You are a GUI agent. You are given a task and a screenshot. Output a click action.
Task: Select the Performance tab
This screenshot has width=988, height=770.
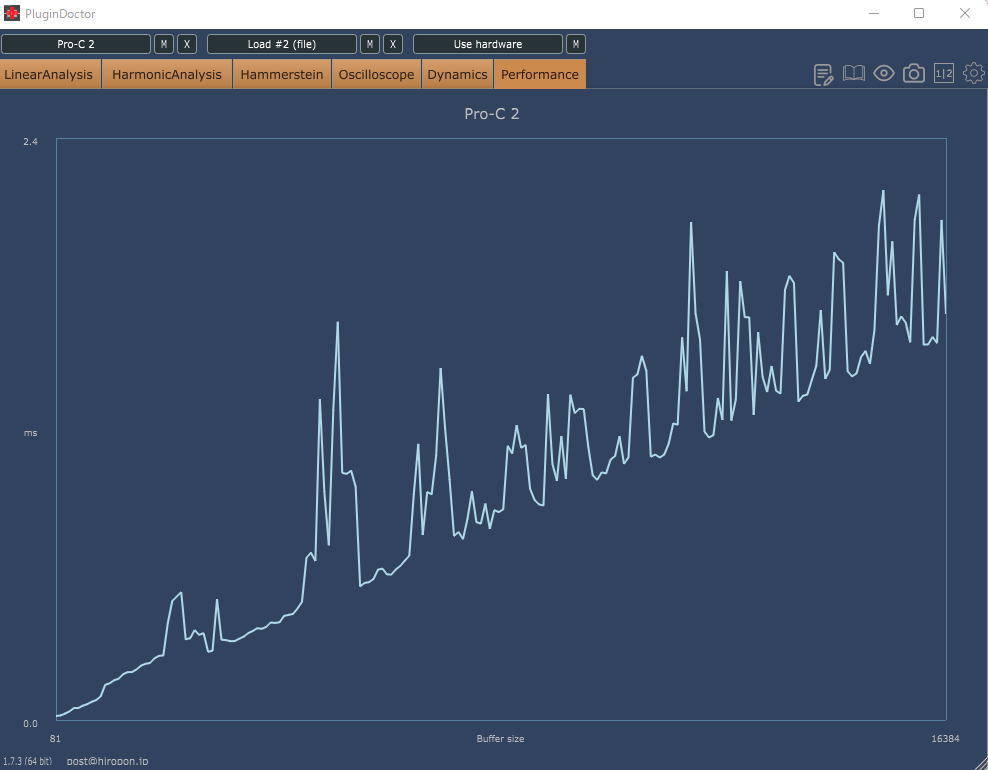(x=540, y=74)
